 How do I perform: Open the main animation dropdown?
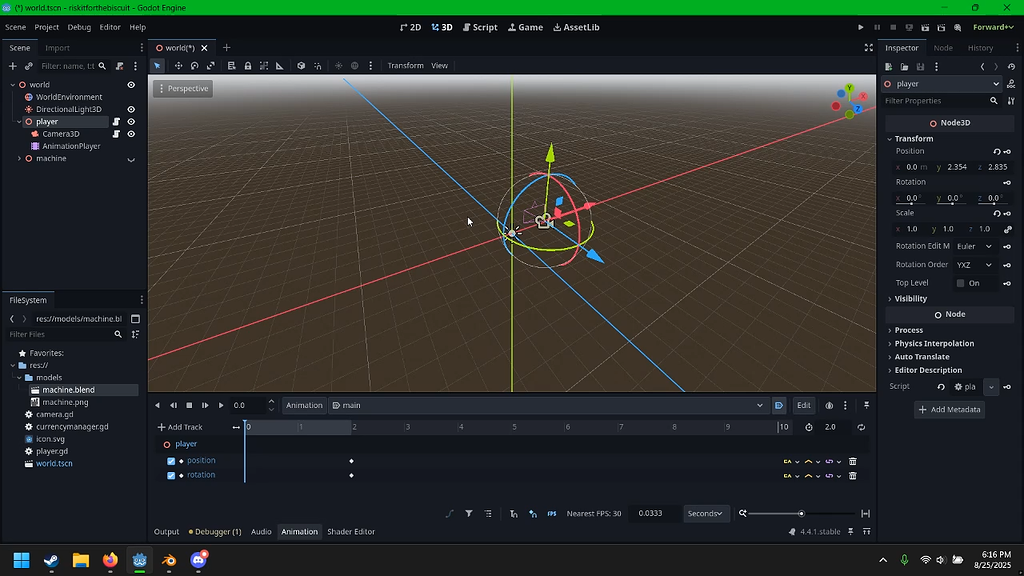click(548, 406)
